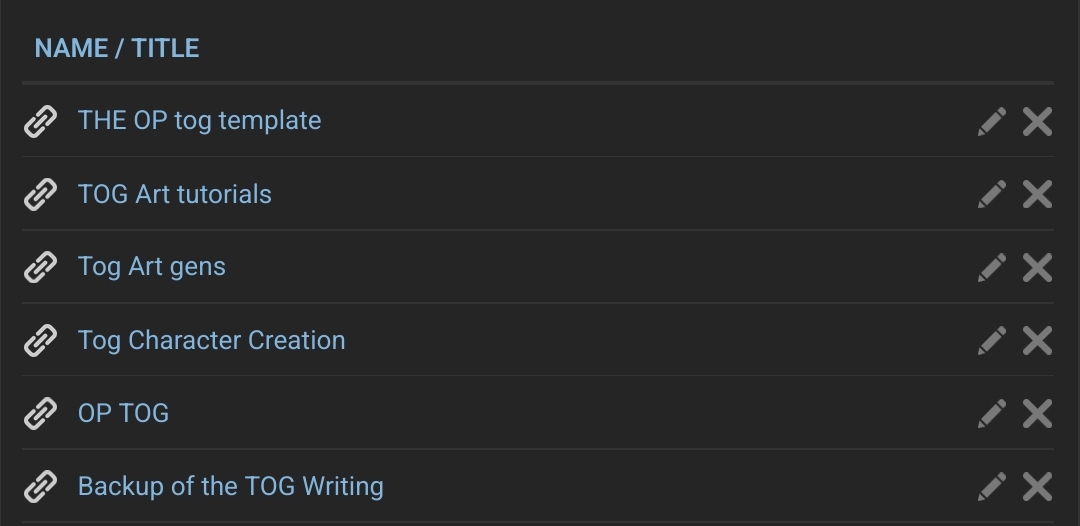Remove Tog Character Creation with the X
This screenshot has width=1080, height=526.
[x=1037, y=341]
